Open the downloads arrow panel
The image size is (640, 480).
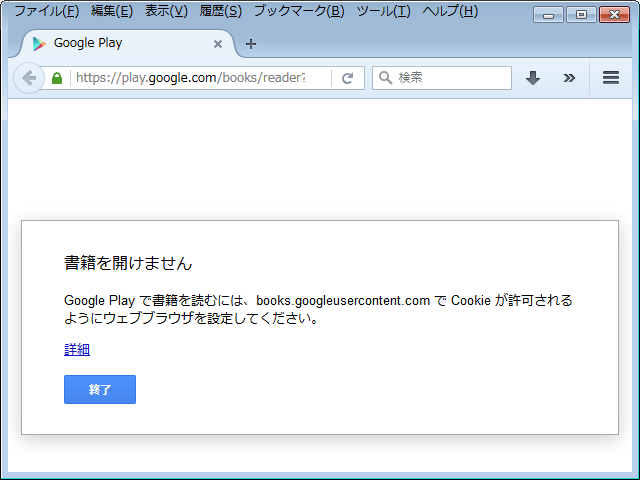[533, 78]
